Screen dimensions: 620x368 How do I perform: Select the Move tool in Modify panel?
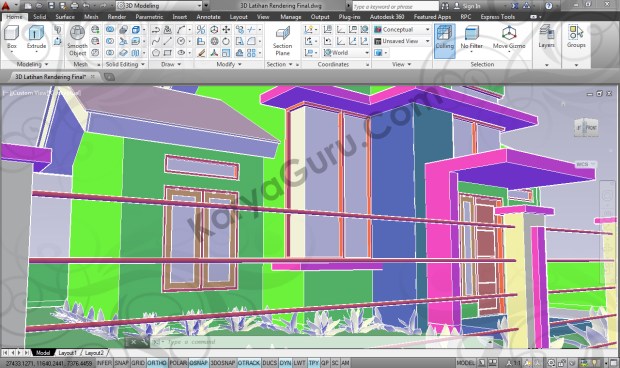[x=226, y=30]
